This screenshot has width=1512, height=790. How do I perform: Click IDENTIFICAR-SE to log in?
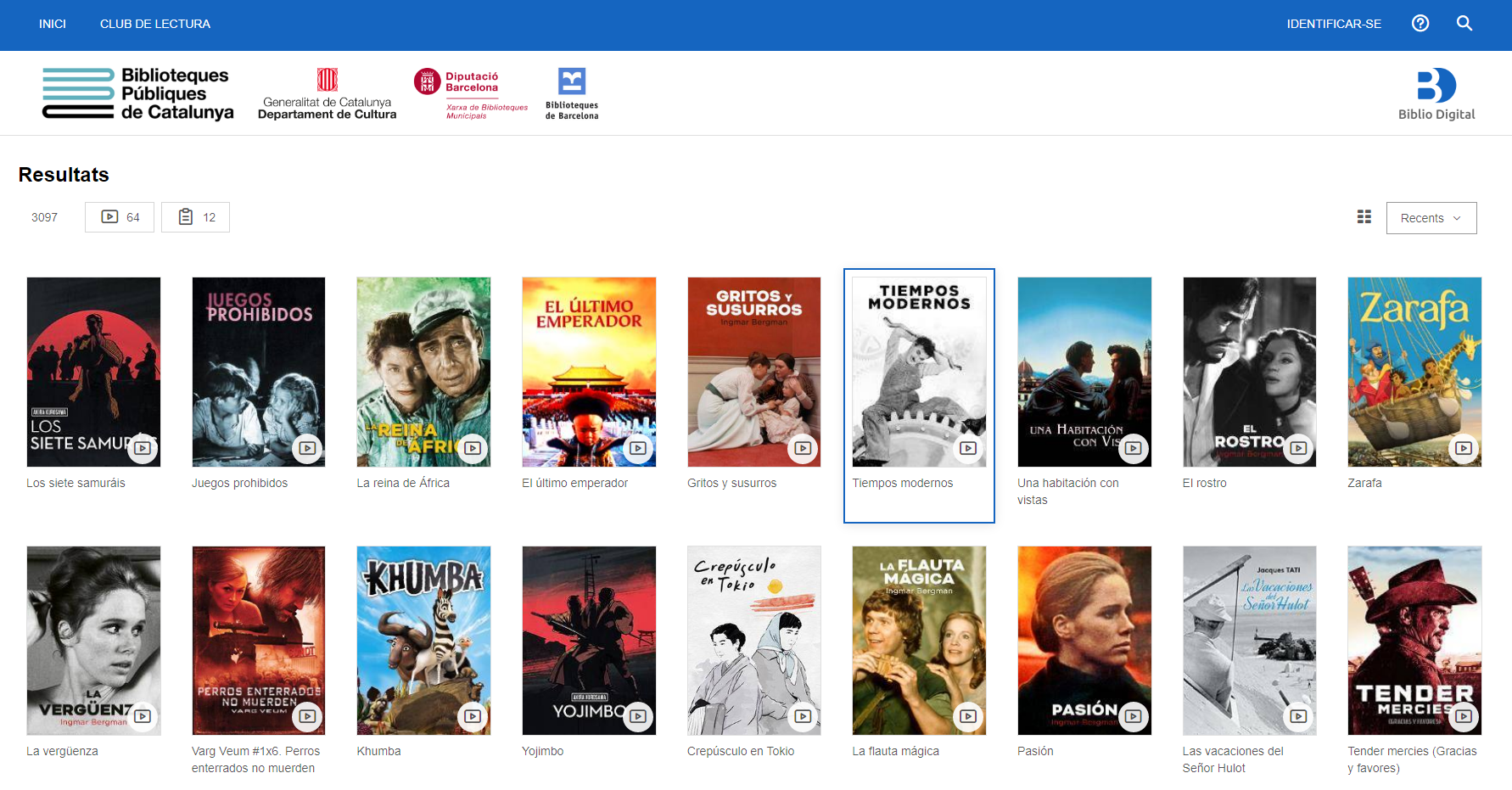[x=1334, y=24]
